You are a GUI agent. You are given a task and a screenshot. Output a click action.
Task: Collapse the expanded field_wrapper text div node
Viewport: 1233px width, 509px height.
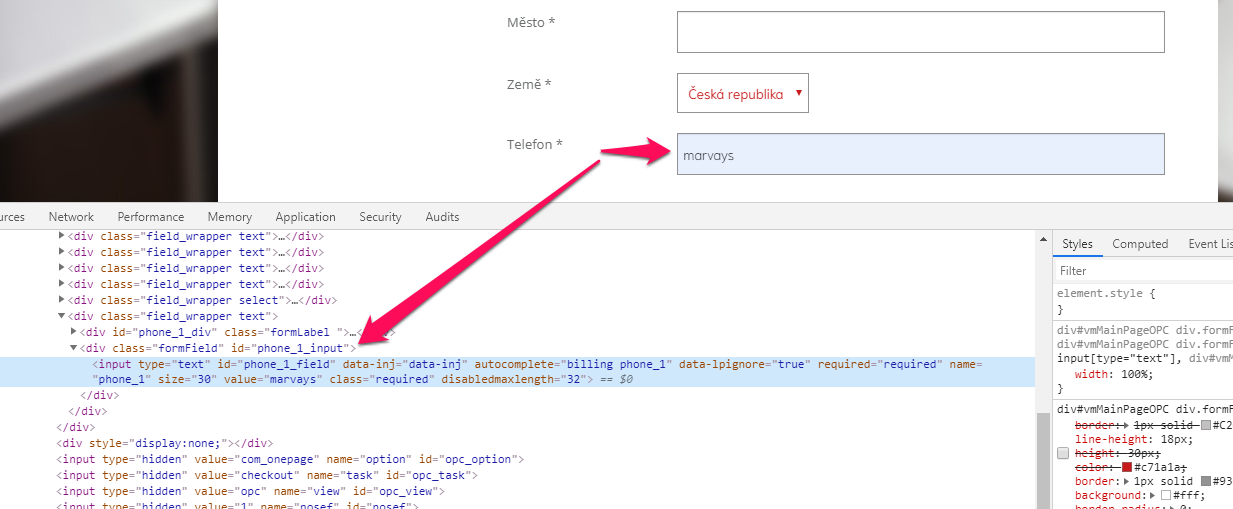click(62, 316)
